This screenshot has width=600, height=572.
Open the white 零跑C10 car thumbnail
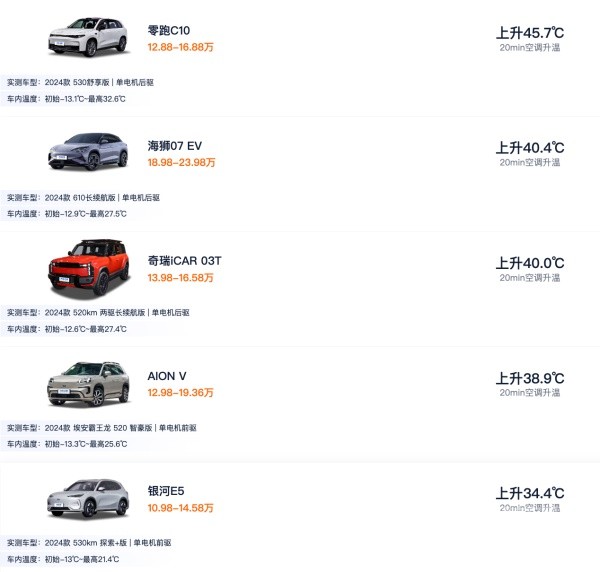pos(88,37)
